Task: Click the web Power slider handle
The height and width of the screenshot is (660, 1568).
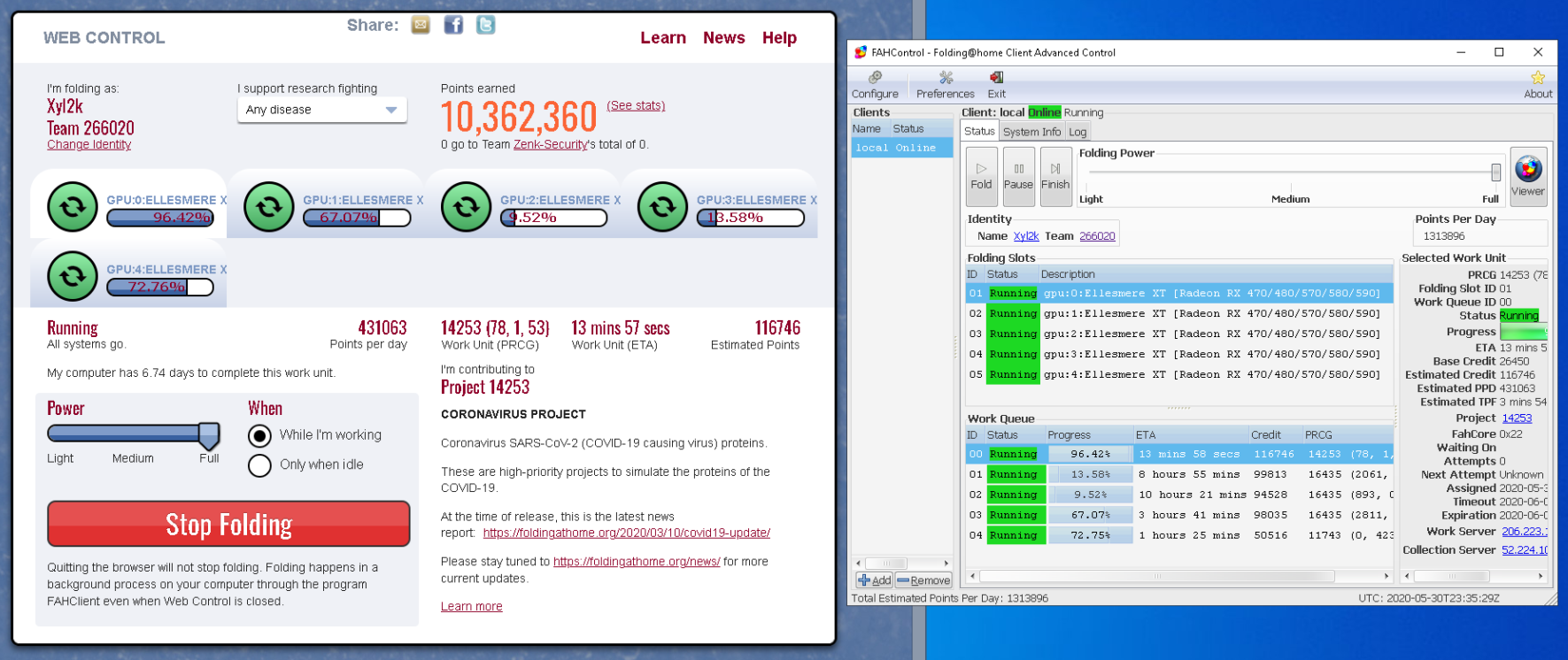Action: point(209,434)
